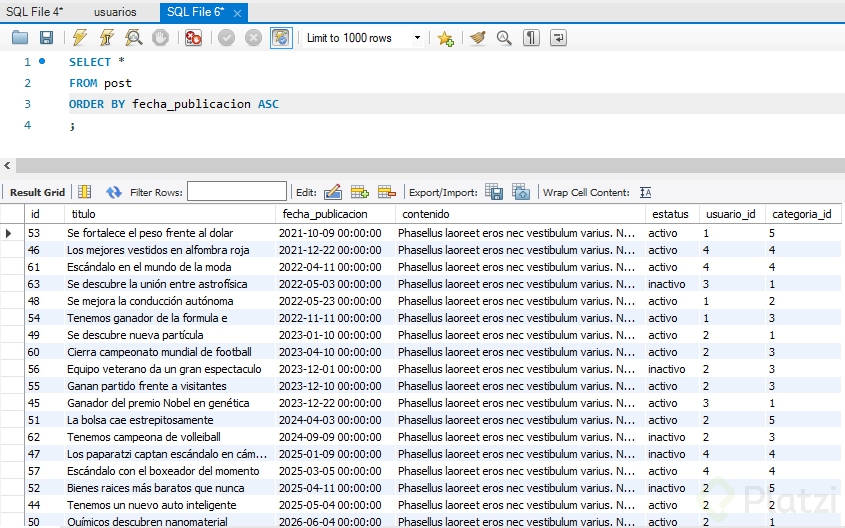Run Explain plan magnifier-lightning icon

point(134,38)
